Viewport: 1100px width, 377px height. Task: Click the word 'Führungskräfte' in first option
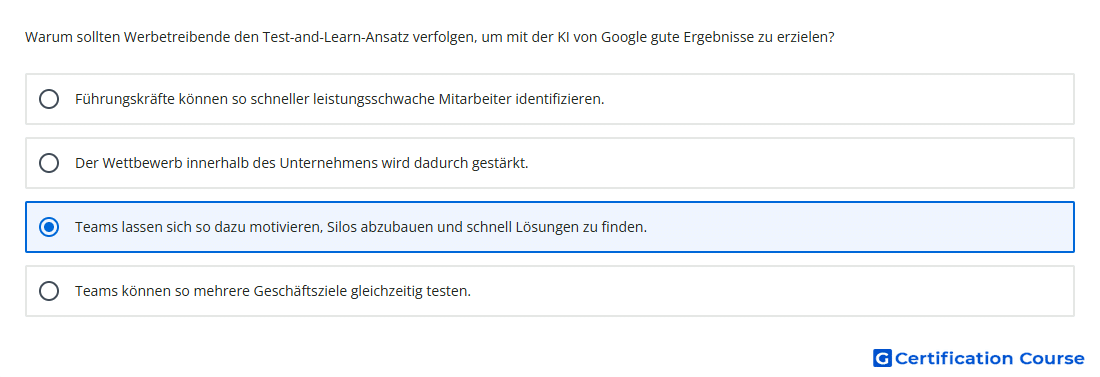click(114, 99)
